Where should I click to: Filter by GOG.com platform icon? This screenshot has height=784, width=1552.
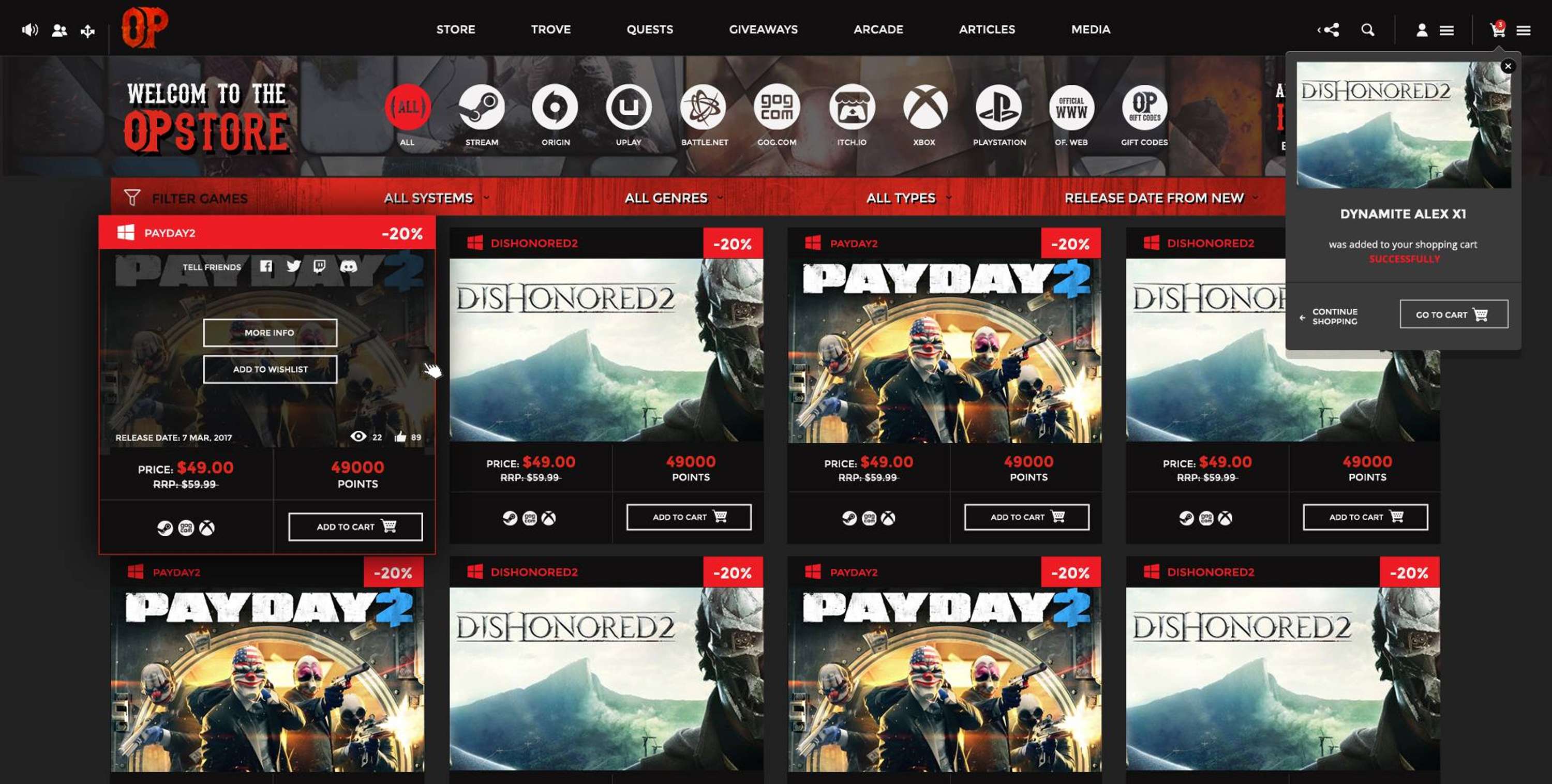[777, 107]
